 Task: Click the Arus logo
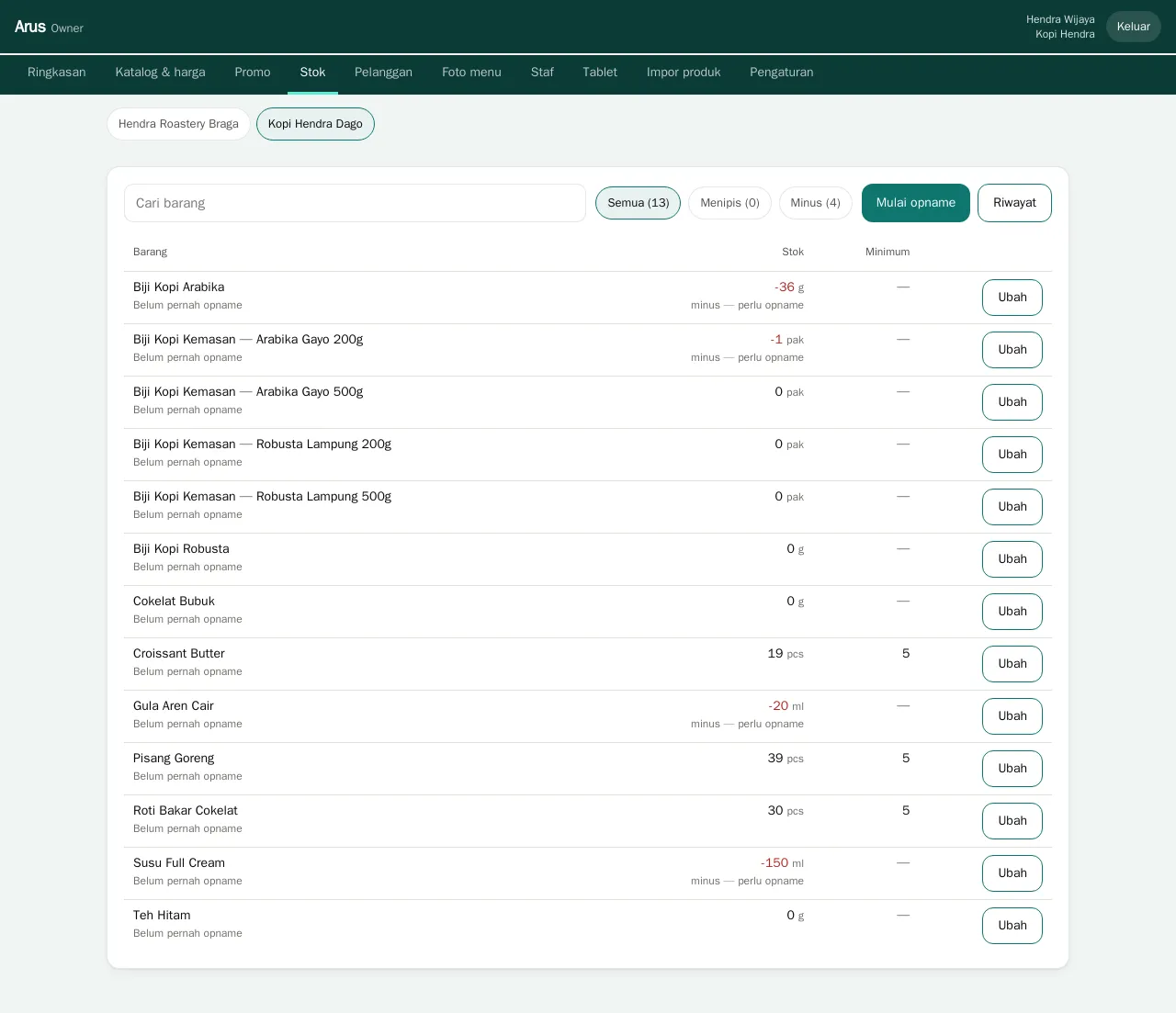(x=30, y=27)
